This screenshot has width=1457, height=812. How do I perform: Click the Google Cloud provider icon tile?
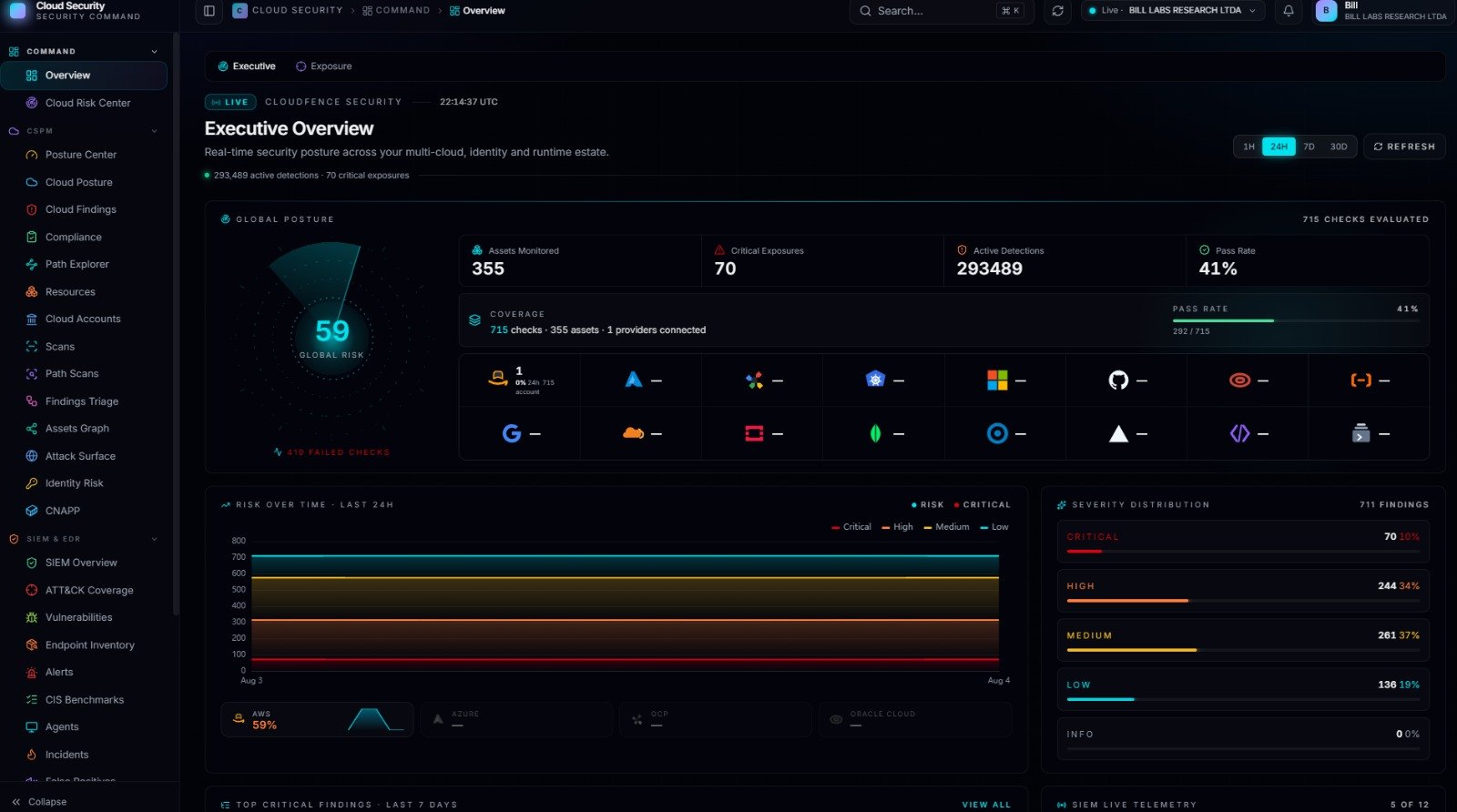click(754, 380)
